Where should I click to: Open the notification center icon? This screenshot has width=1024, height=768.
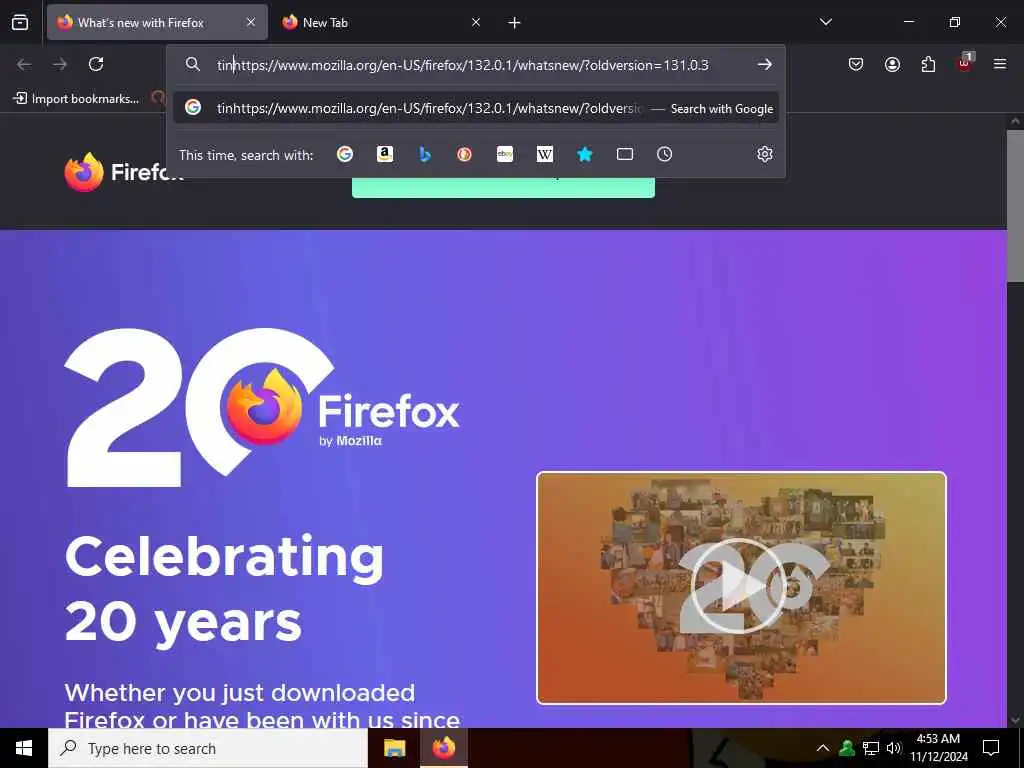point(991,748)
